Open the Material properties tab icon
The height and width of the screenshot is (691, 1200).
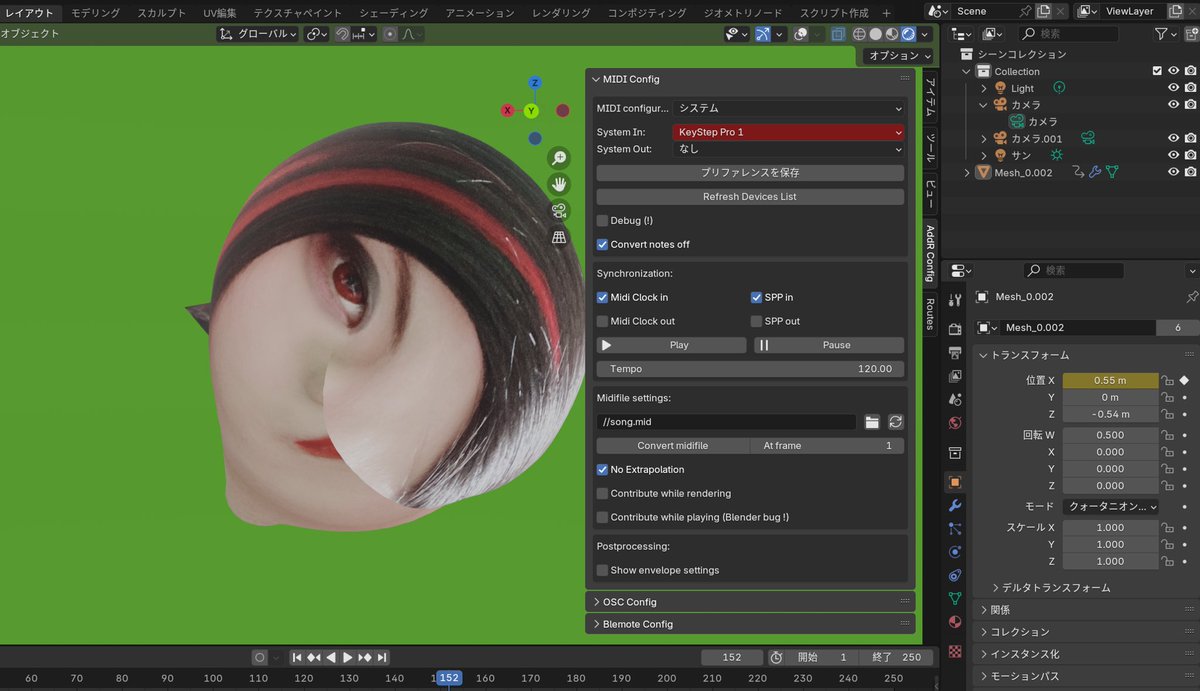click(x=955, y=622)
